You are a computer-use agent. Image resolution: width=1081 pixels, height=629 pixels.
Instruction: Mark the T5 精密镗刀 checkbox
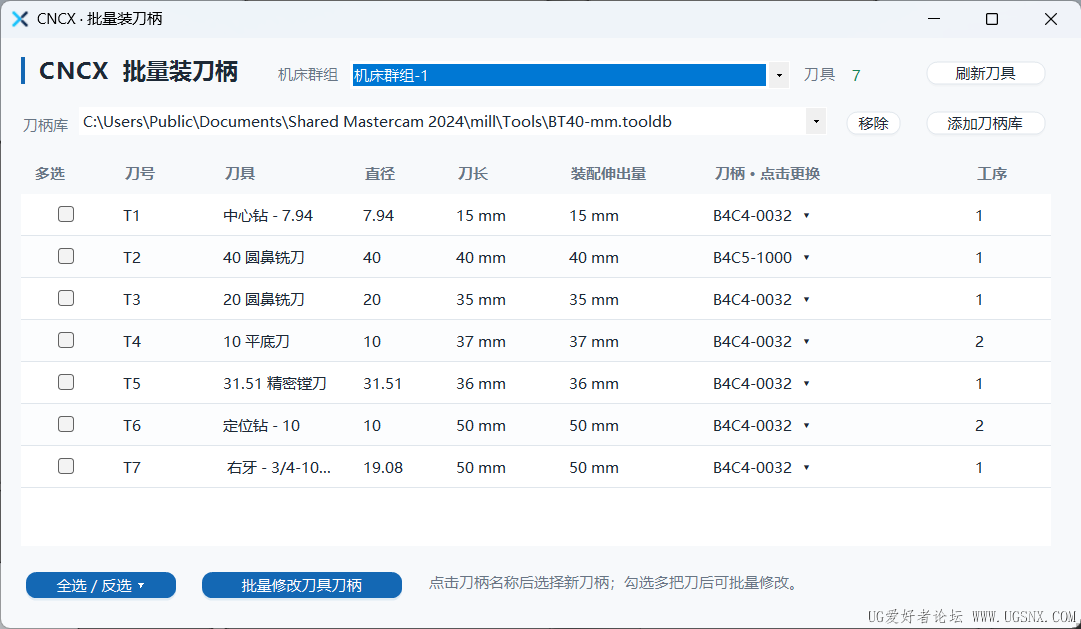tap(66, 382)
